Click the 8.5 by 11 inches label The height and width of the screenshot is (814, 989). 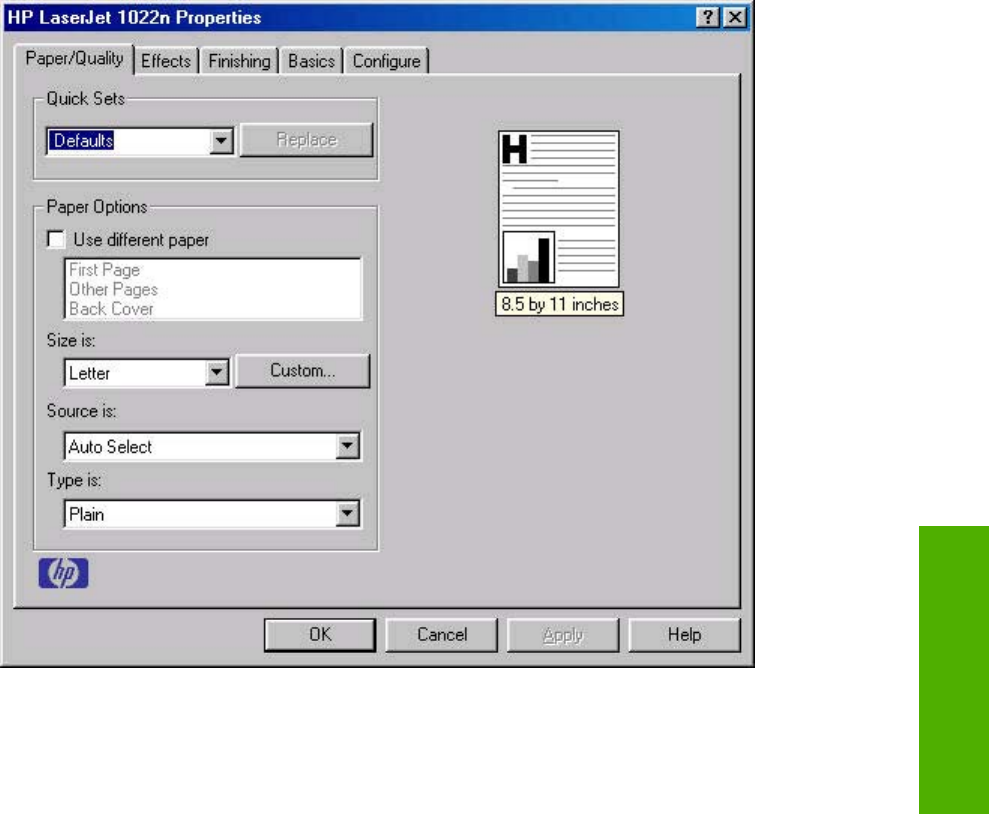click(559, 304)
